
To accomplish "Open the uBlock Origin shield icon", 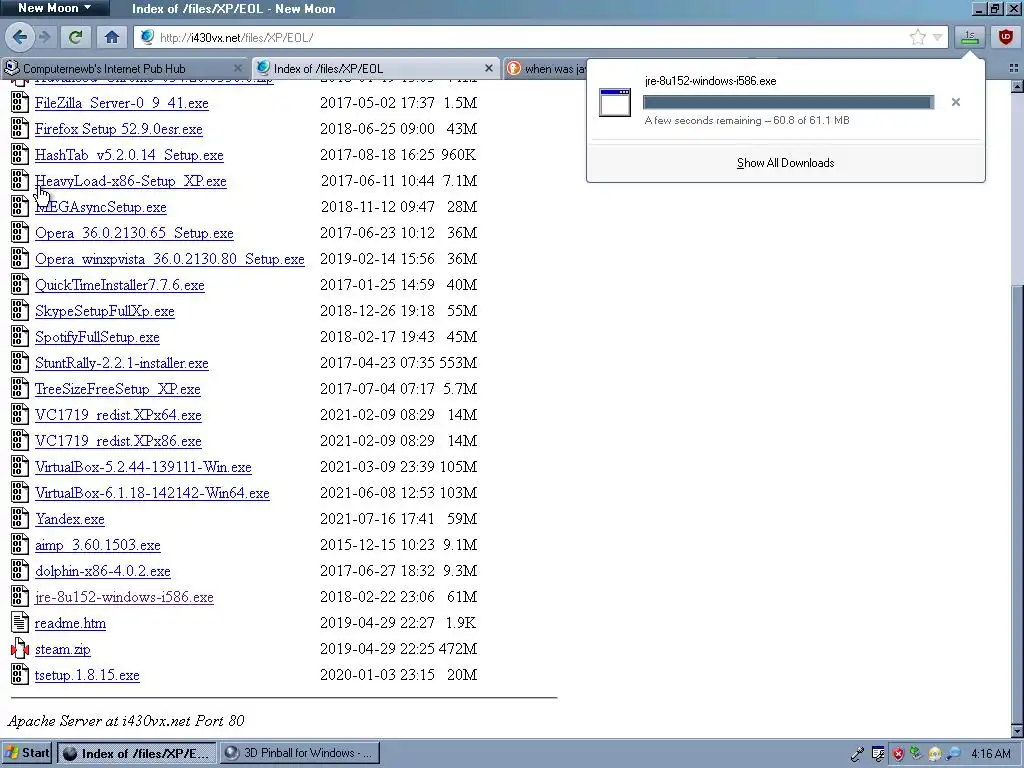I will [x=1006, y=37].
